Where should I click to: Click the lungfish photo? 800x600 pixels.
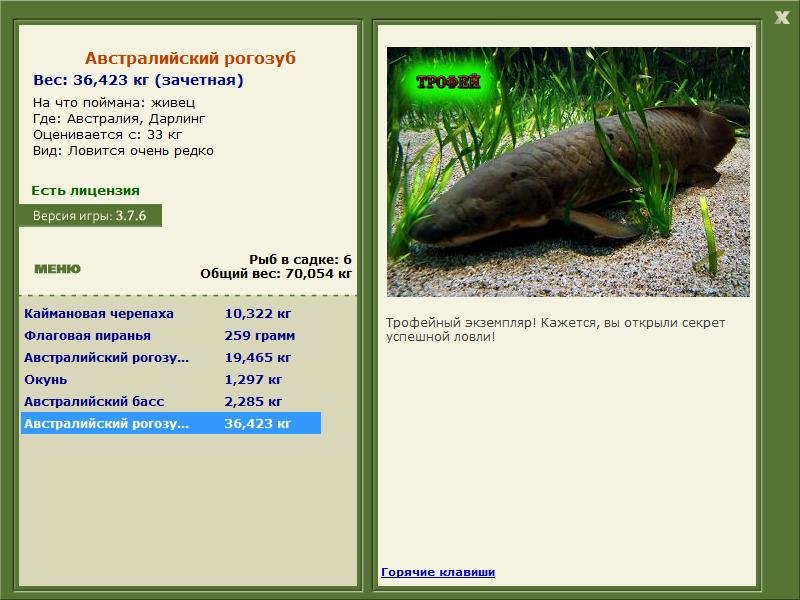click(x=568, y=172)
